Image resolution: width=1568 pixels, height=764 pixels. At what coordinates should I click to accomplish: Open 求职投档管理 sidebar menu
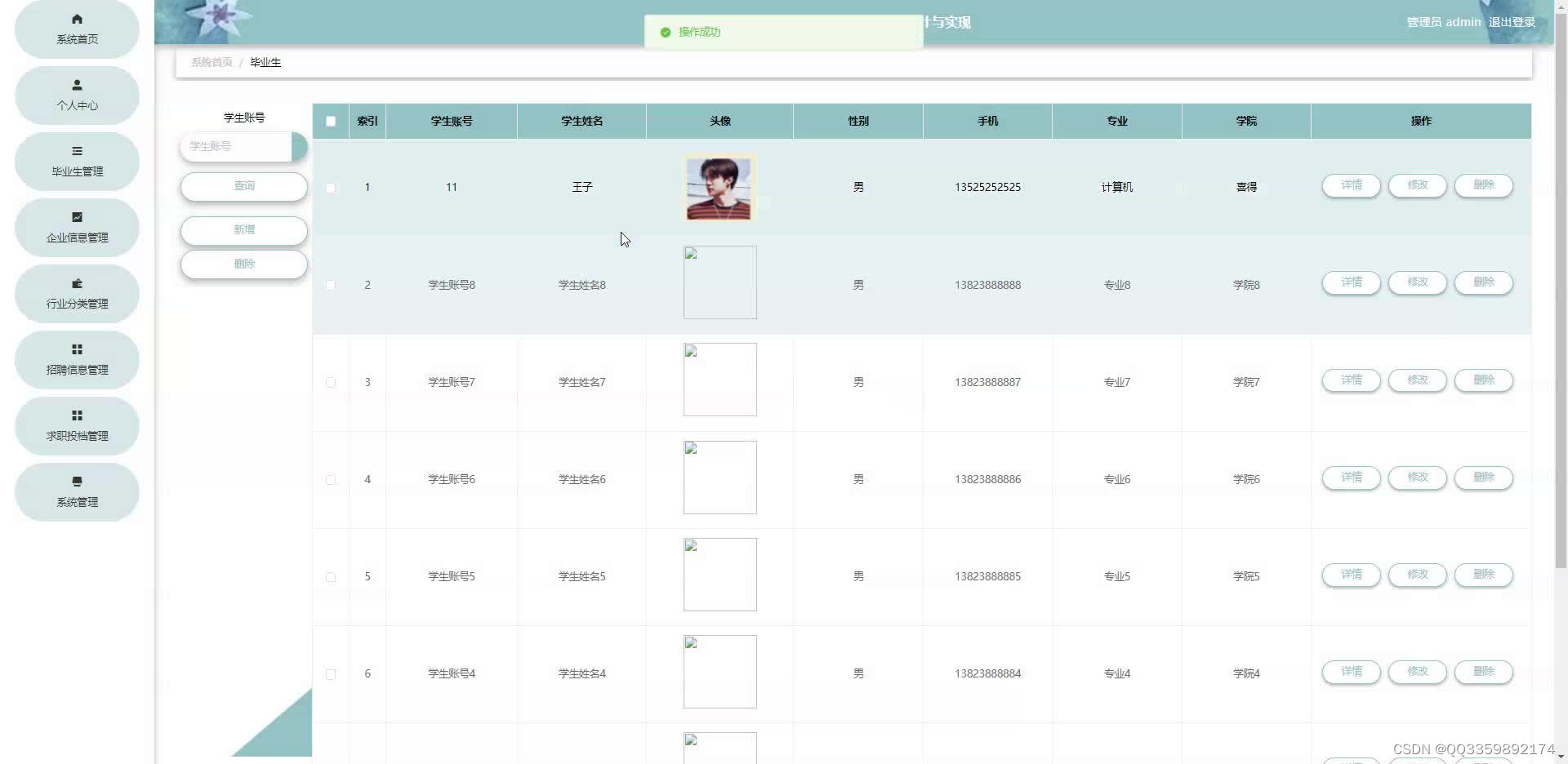click(x=77, y=426)
